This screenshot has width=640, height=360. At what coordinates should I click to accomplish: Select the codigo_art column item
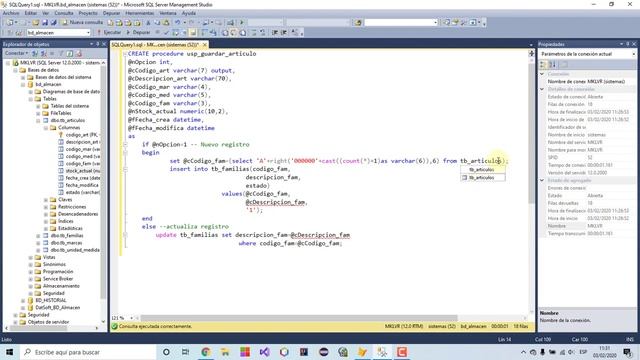pos(82,135)
